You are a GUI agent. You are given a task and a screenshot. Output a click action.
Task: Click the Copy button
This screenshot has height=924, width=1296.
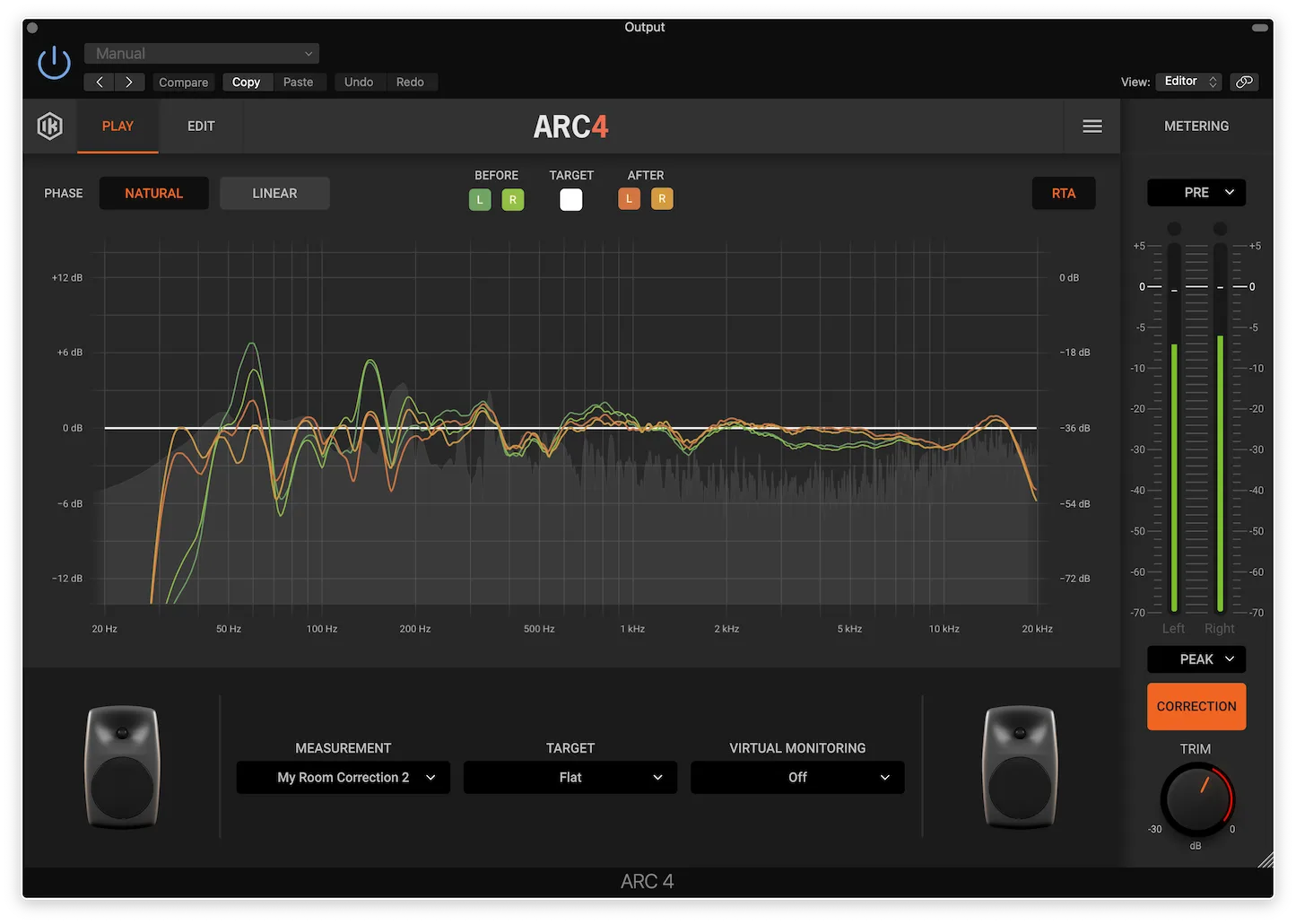click(x=247, y=82)
